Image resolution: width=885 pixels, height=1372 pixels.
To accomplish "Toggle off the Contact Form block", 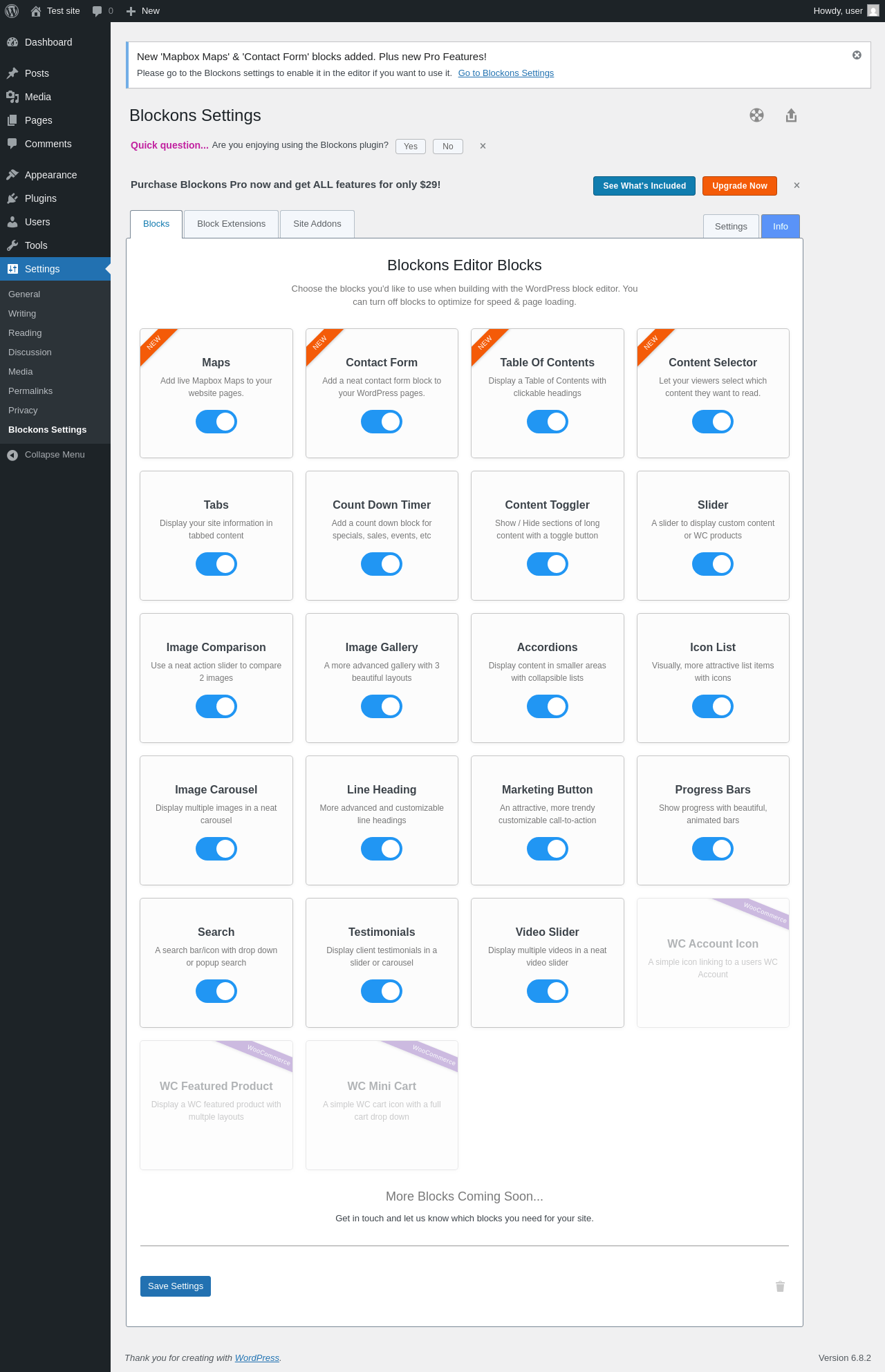I will click(x=382, y=422).
